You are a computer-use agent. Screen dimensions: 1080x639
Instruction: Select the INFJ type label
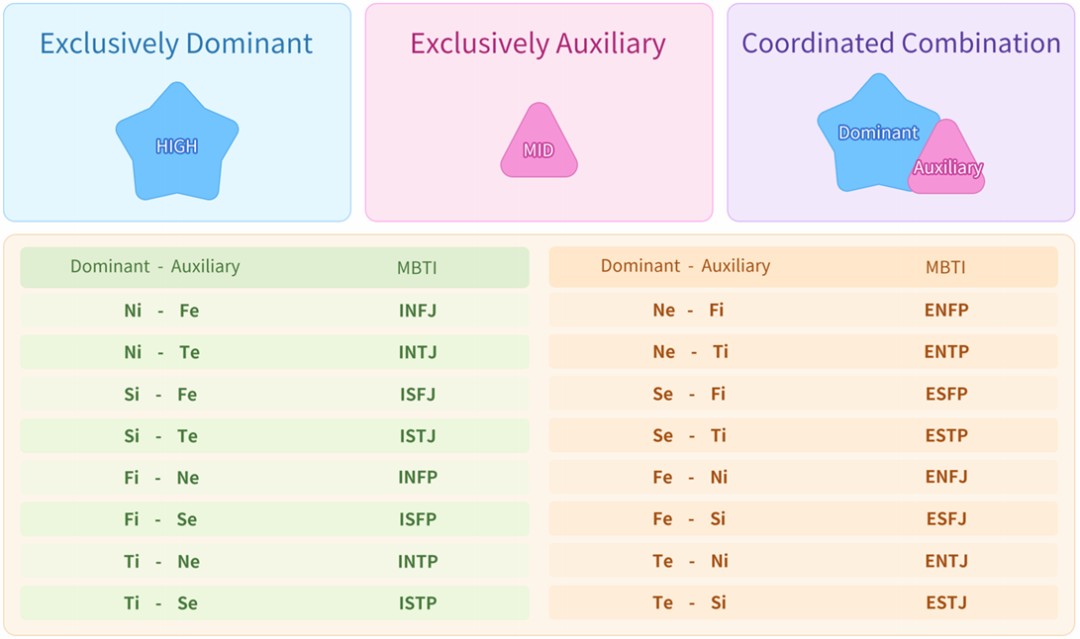point(417,310)
